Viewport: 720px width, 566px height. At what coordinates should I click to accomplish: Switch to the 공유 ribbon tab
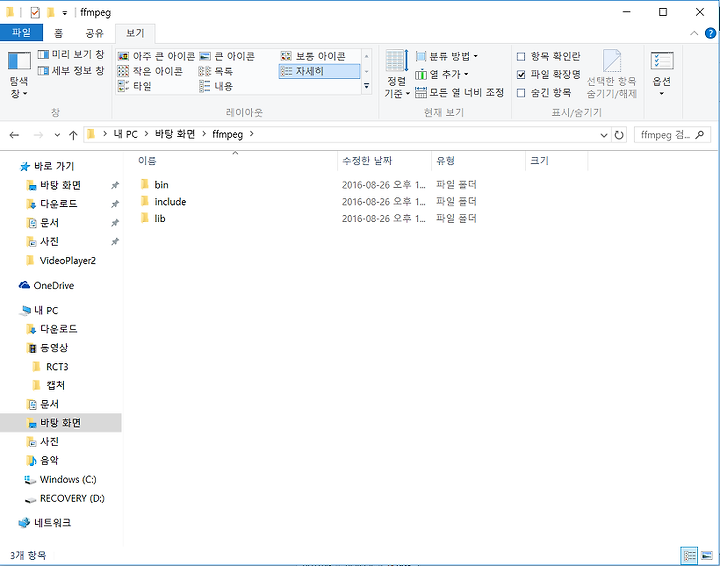[95, 33]
